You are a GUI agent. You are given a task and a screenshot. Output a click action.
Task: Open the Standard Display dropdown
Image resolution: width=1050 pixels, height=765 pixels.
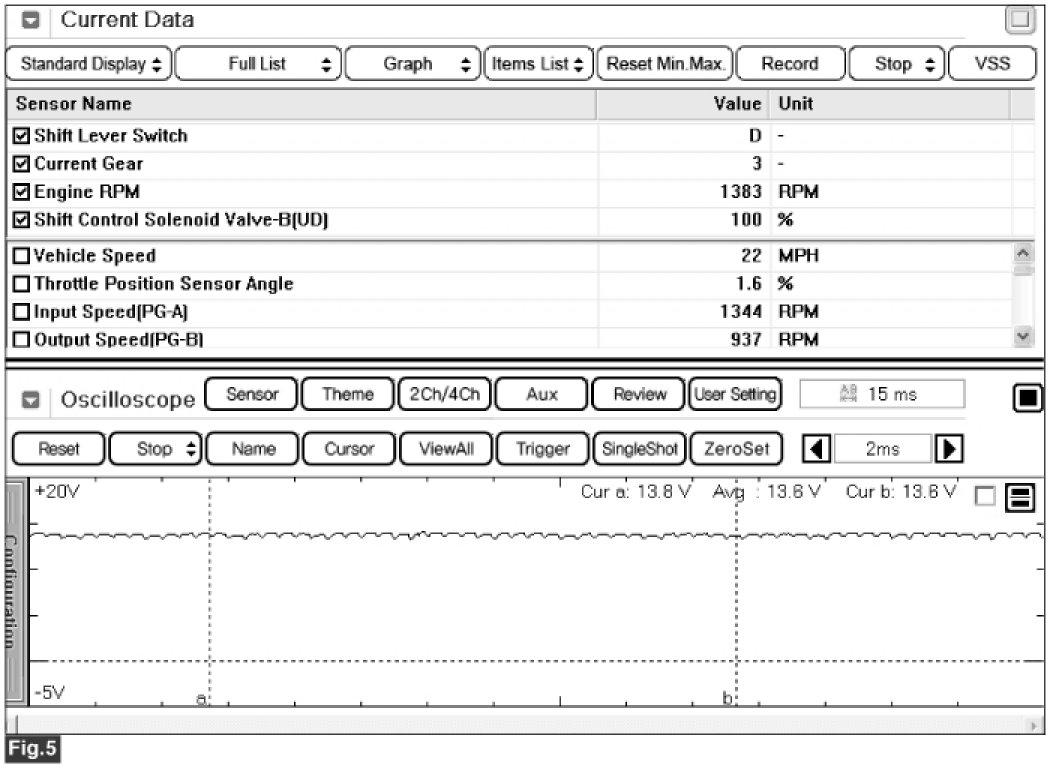88,64
